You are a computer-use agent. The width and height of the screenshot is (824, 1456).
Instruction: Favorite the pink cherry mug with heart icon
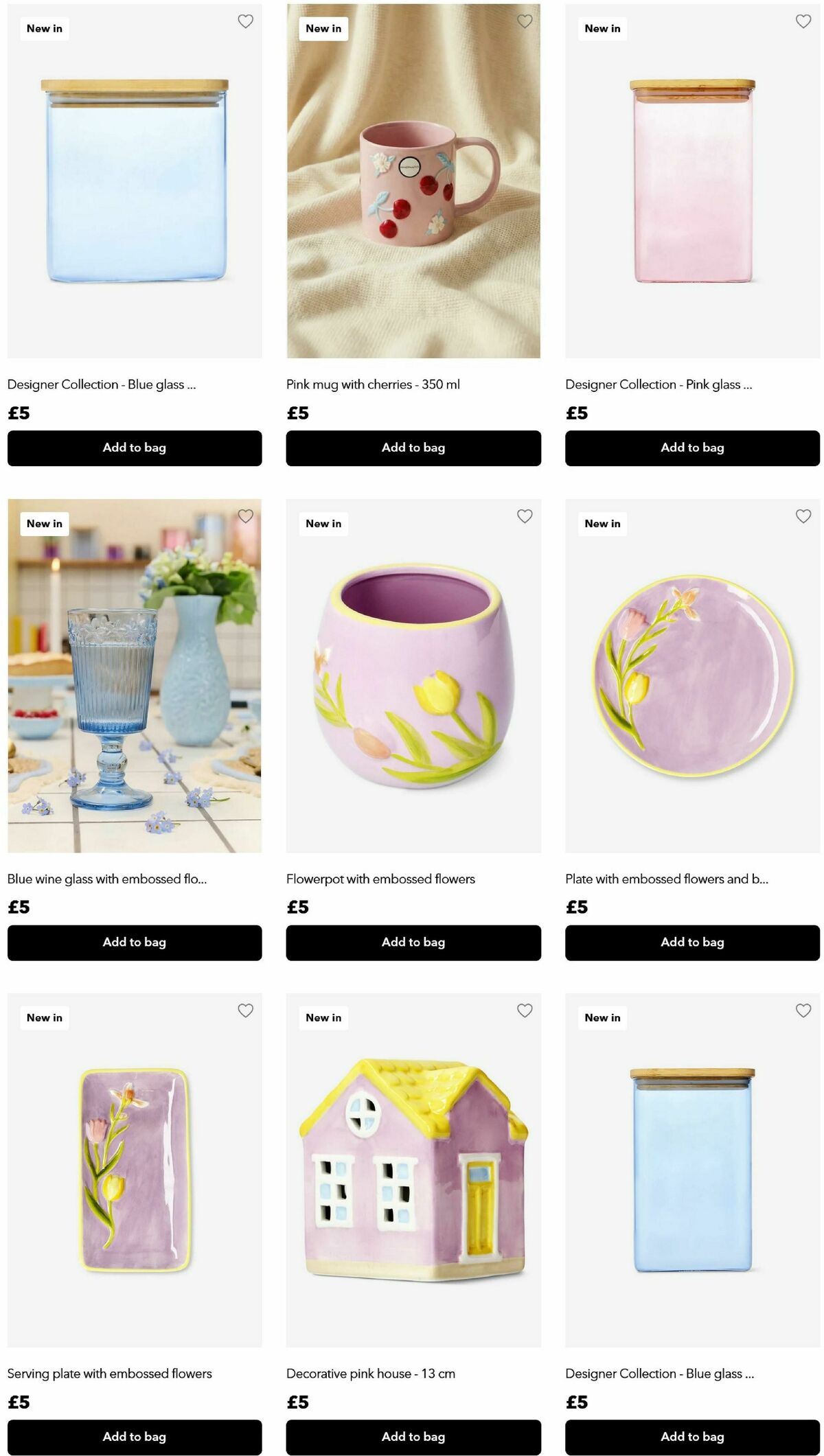[525, 21]
